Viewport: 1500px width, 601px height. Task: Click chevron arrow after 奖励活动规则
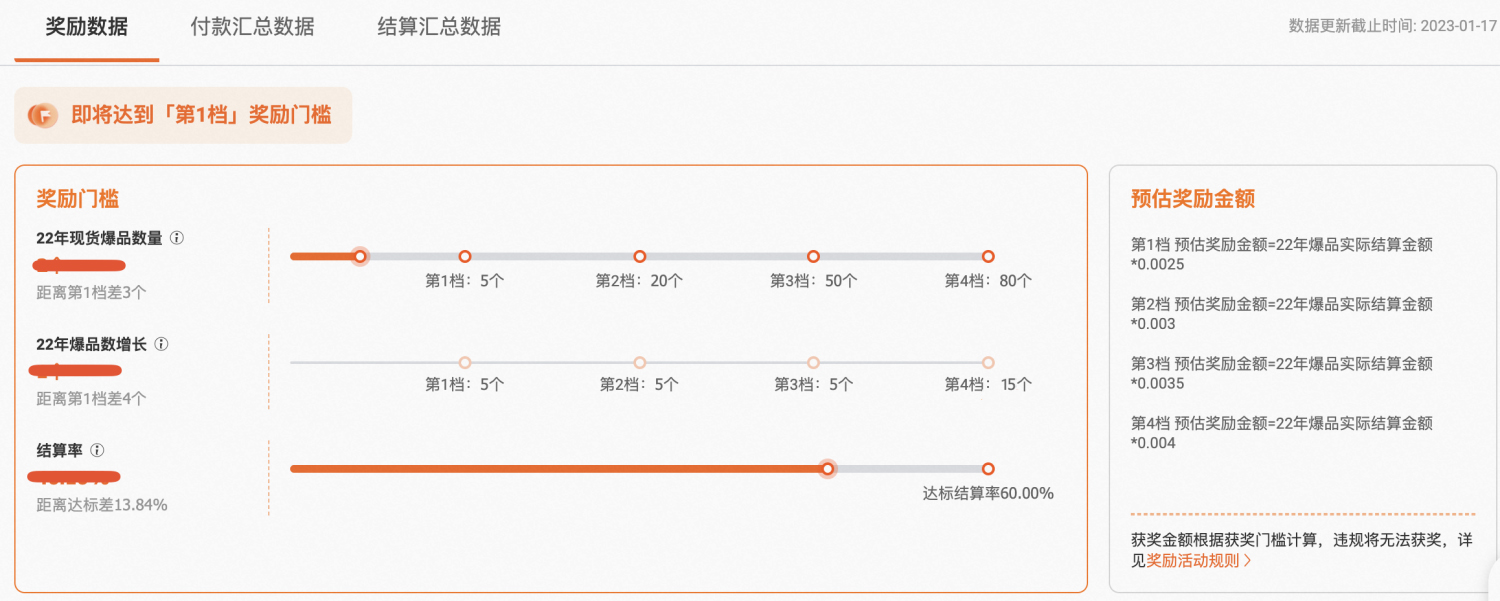pyautogui.click(x=1247, y=560)
